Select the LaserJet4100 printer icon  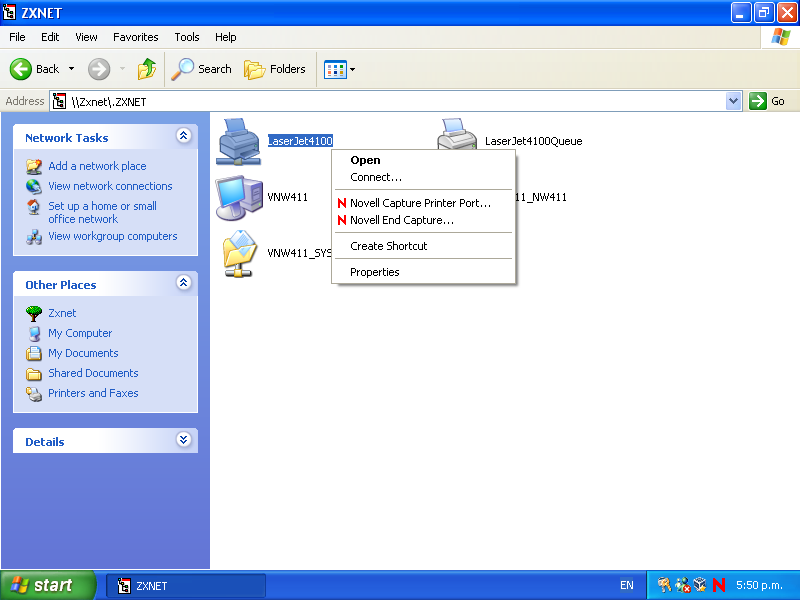[238, 142]
